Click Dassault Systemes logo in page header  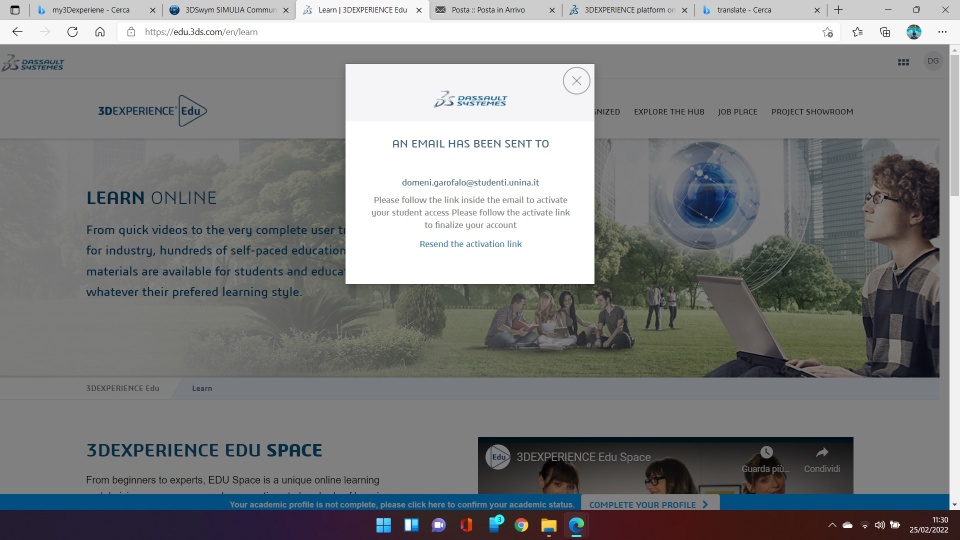pyautogui.click(x=33, y=63)
